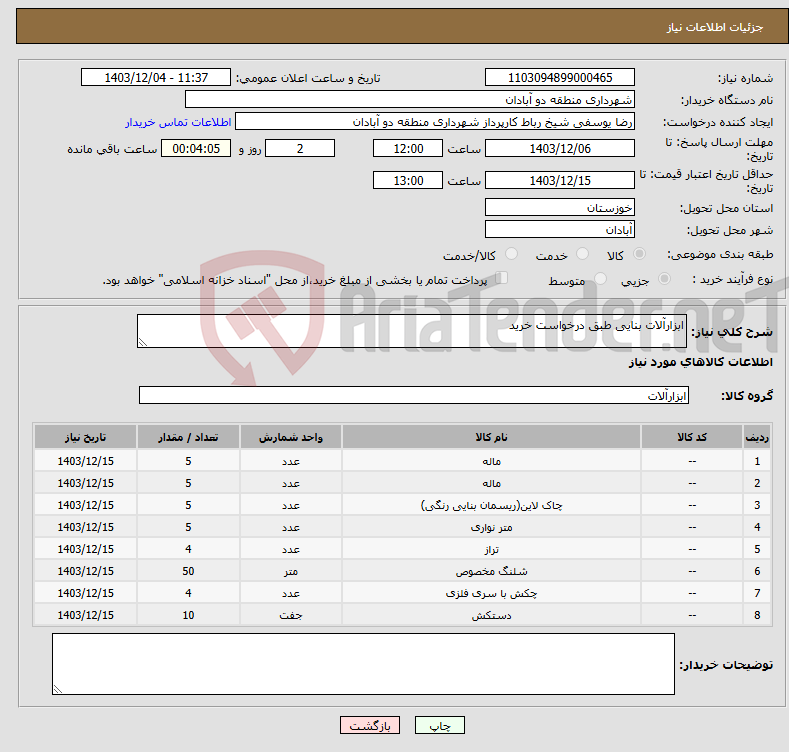Viewport: 789px width, 752px height.
Task: Click the request creator name field
Action: (x=435, y=121)
